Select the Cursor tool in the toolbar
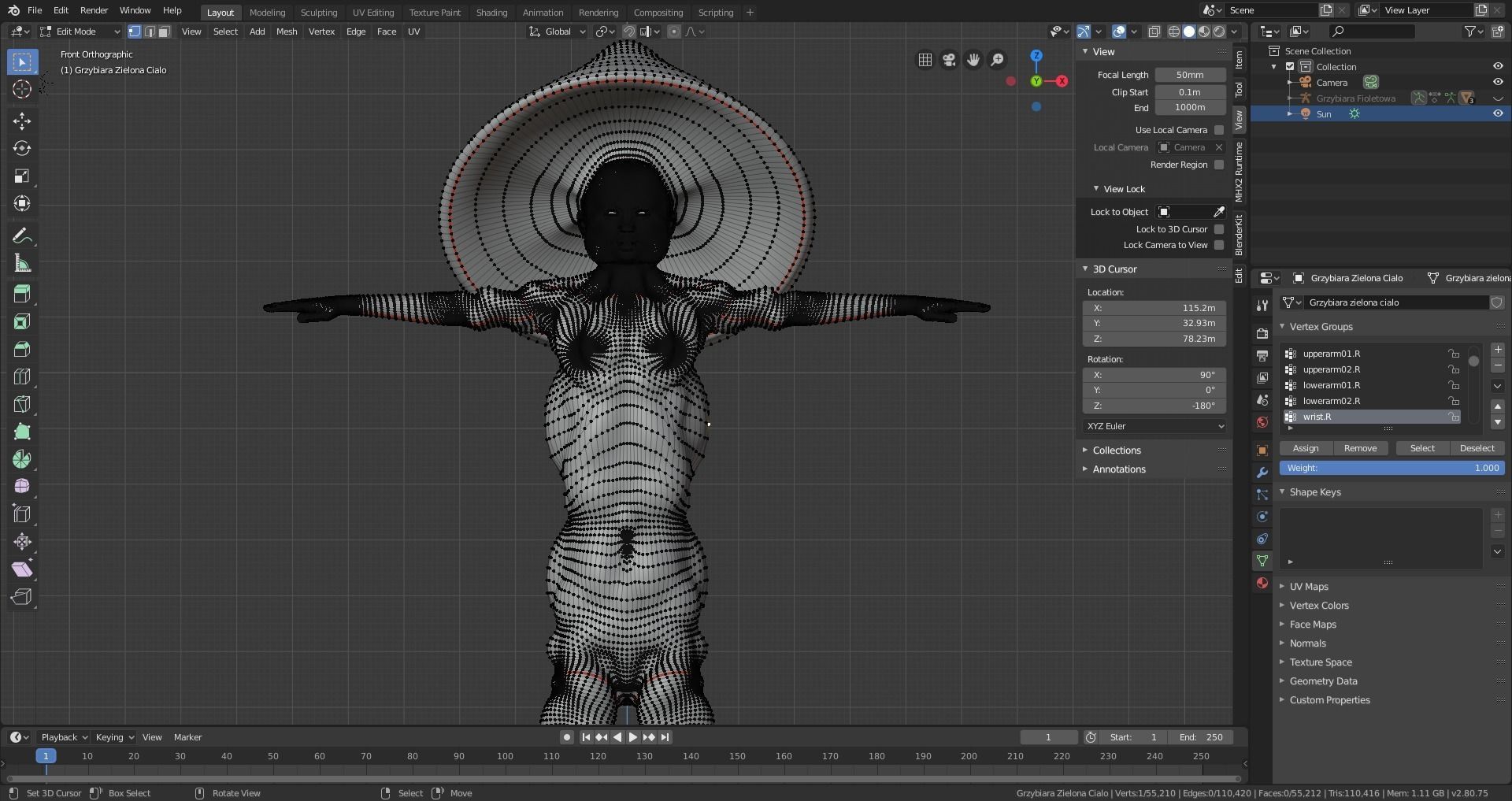Screen dimensions: 1512x801 click(x=22, y=89)
